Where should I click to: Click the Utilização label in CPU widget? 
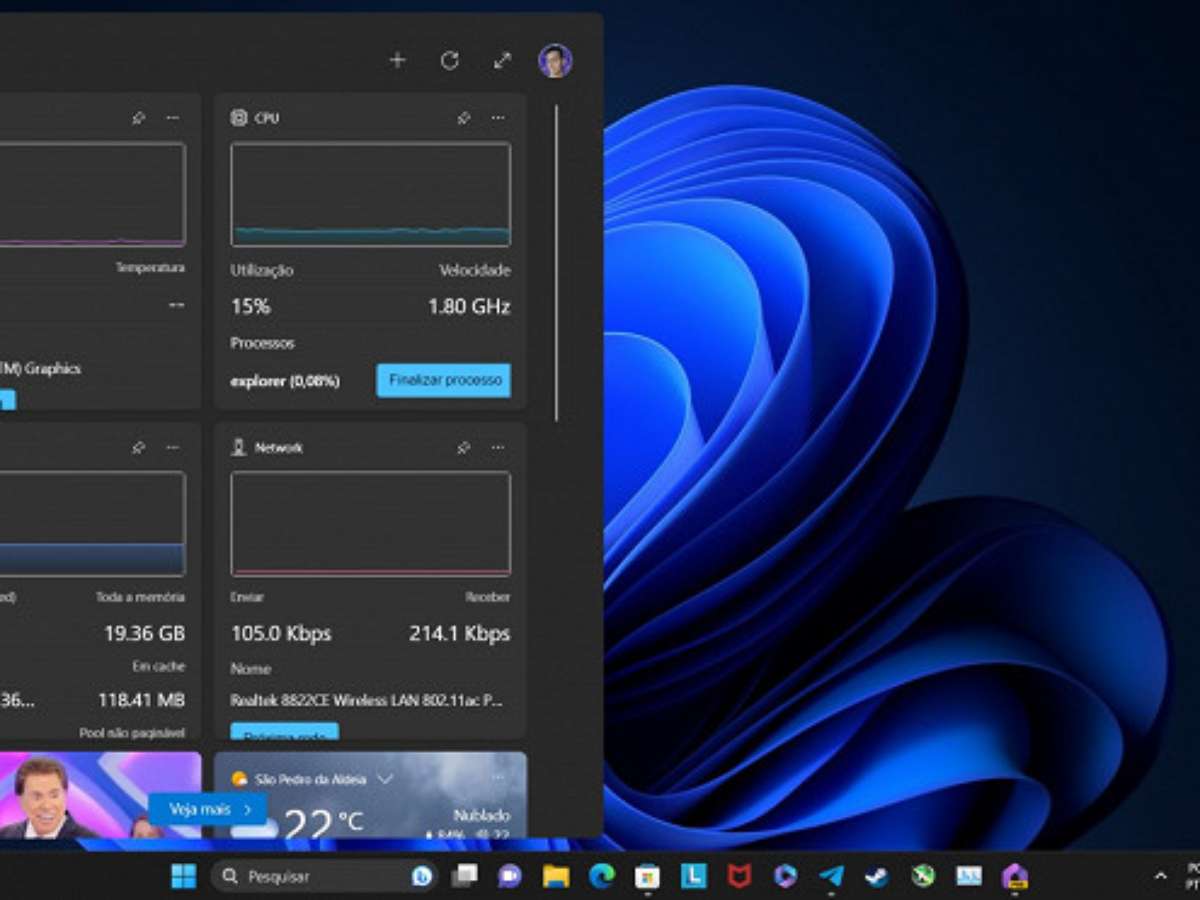262,270
